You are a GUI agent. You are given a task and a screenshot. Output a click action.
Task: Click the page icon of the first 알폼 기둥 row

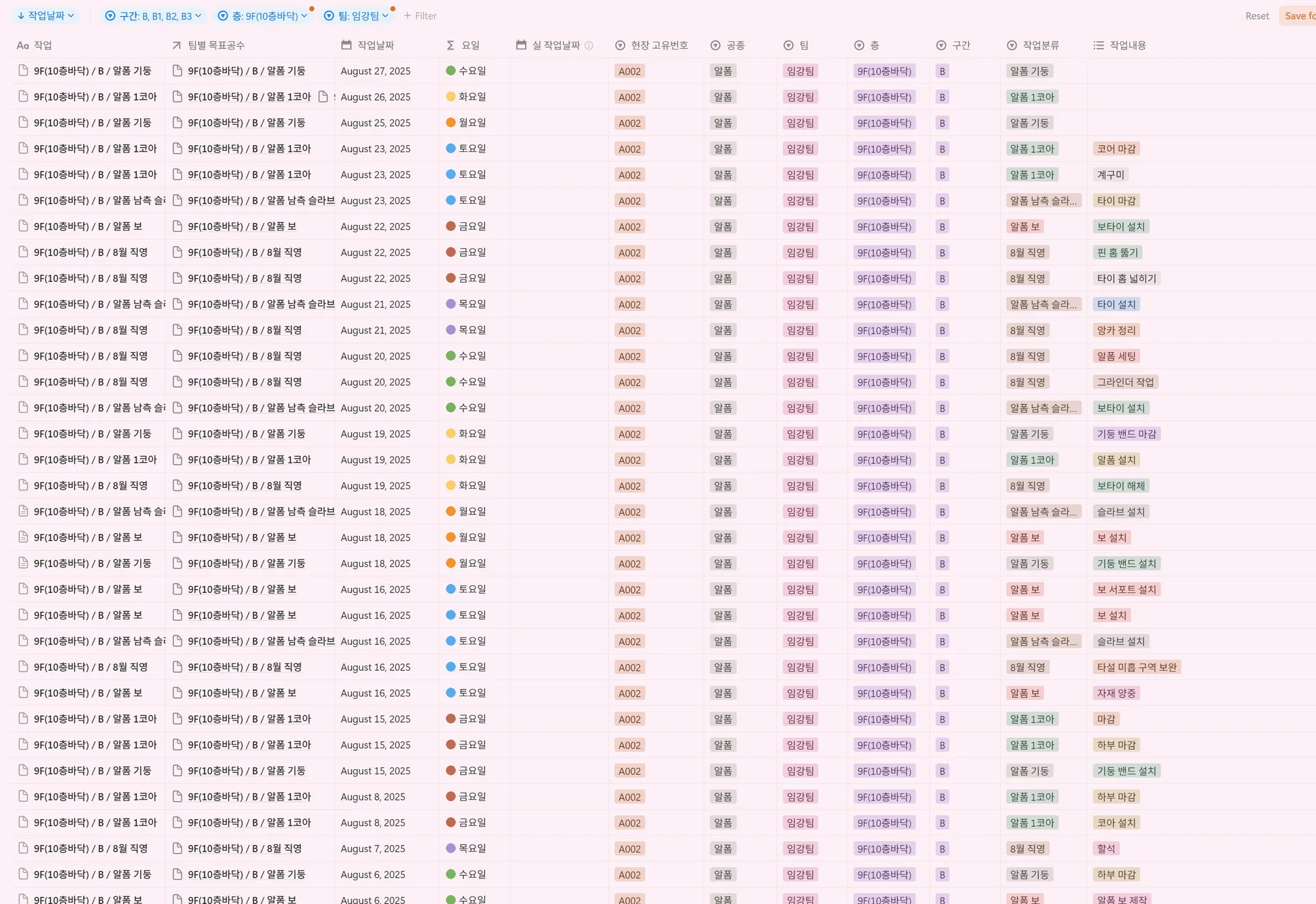[23, 71]
